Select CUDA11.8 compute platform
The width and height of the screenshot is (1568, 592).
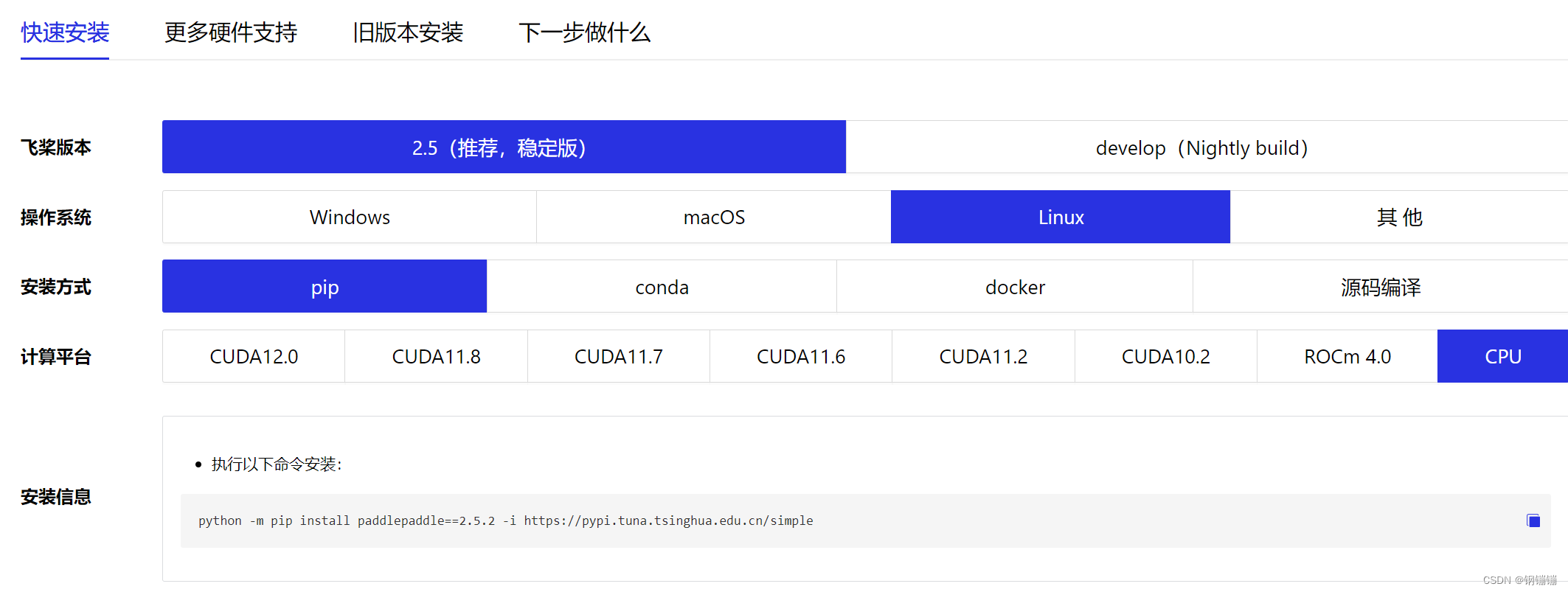point(436,356)
